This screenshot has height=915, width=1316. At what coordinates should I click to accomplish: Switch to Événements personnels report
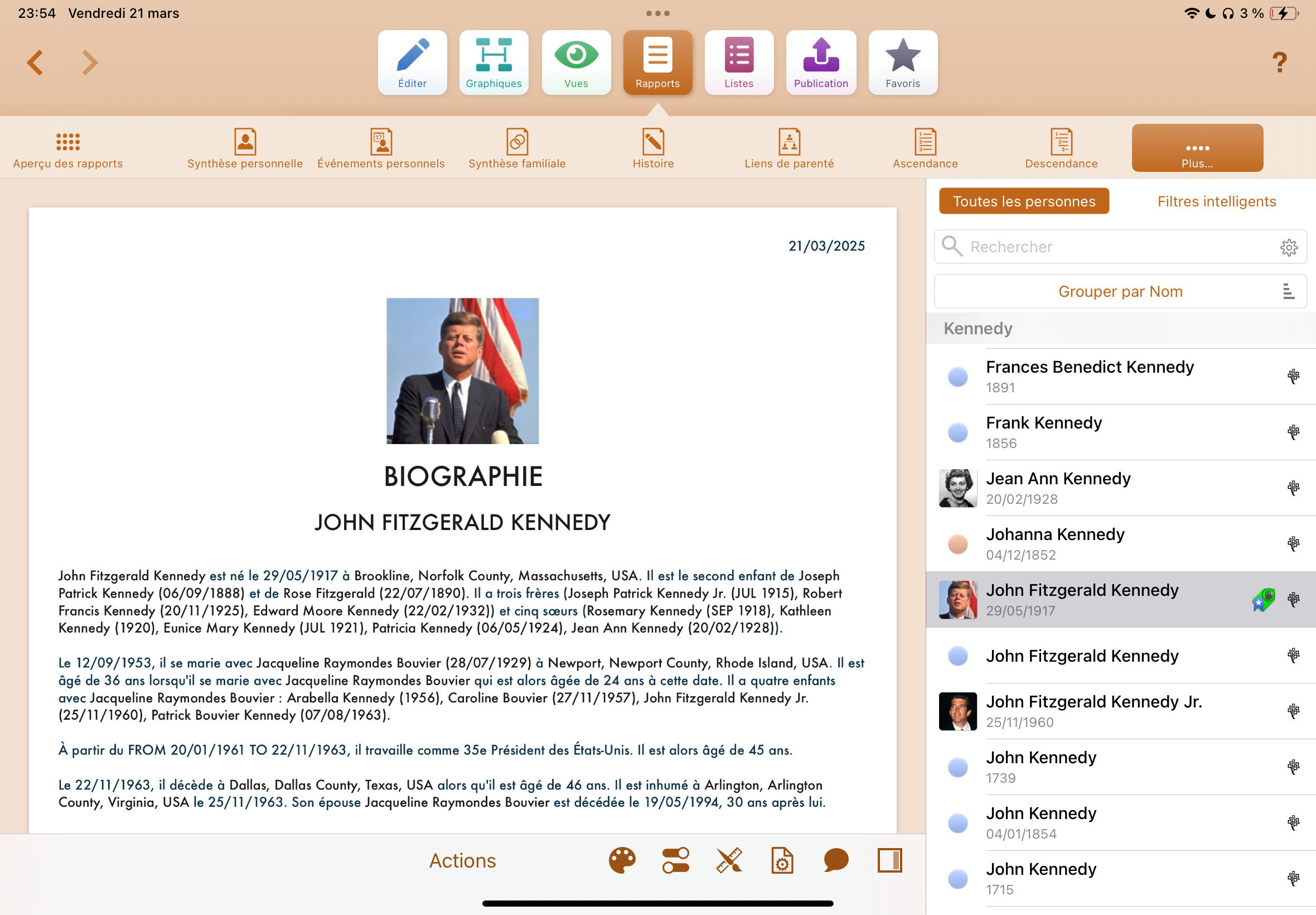[381, 149]
